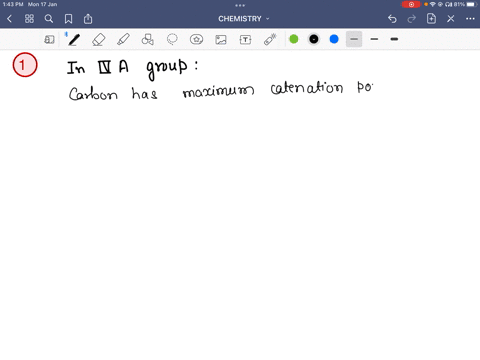Select the Text box tool

(245, 40)
